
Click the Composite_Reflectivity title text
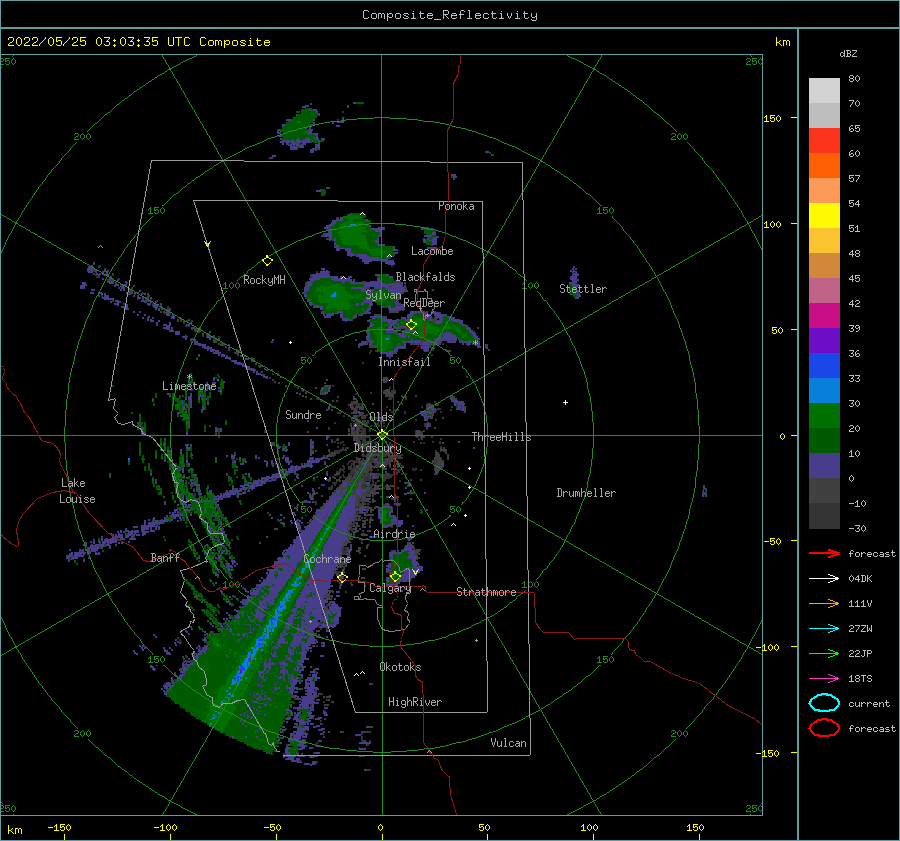450,15
